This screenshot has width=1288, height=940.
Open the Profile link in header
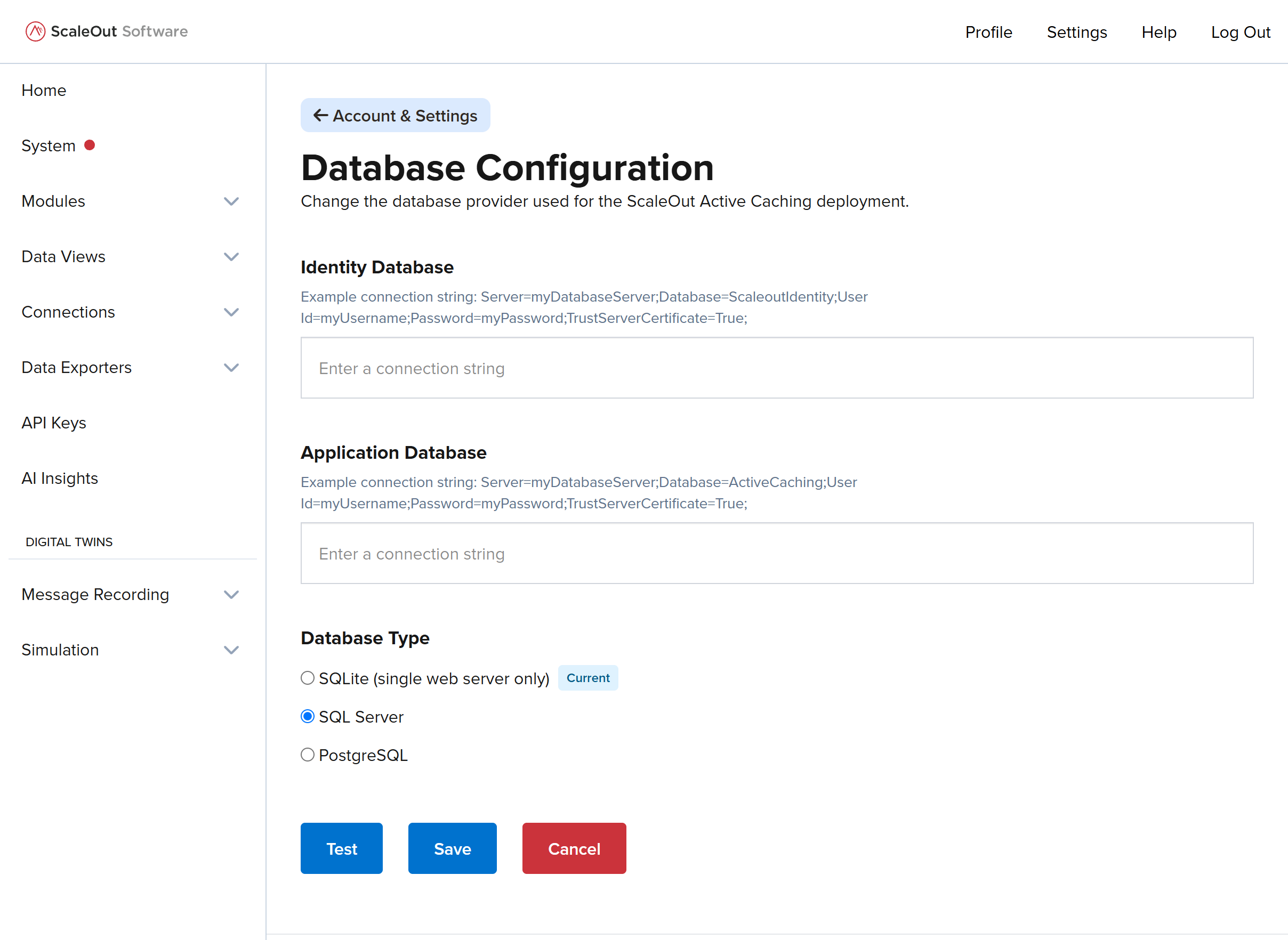point(988,32)
